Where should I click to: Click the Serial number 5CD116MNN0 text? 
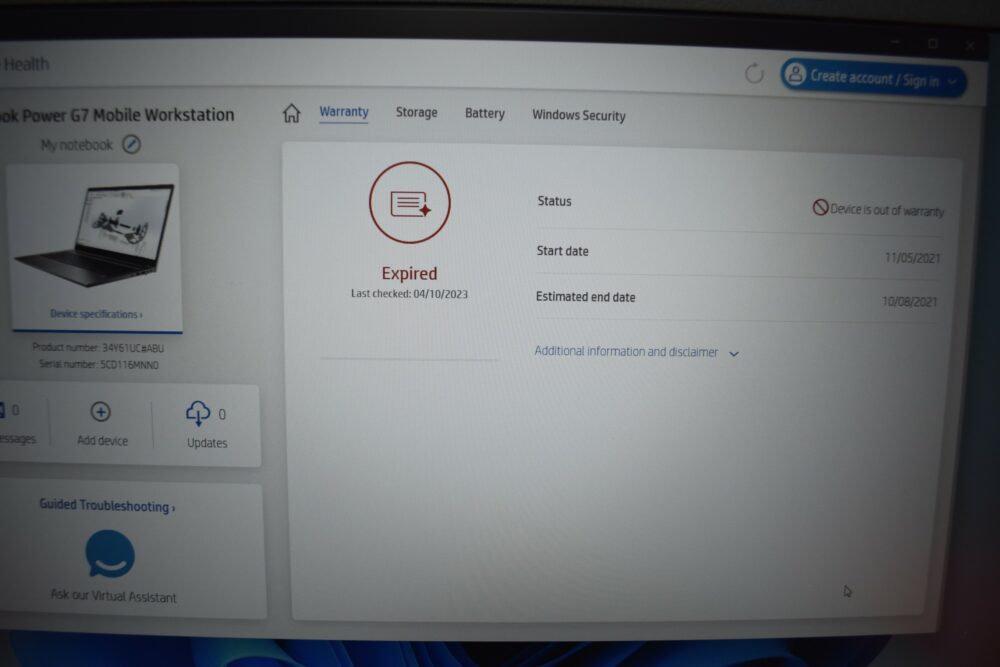(98, 365)
